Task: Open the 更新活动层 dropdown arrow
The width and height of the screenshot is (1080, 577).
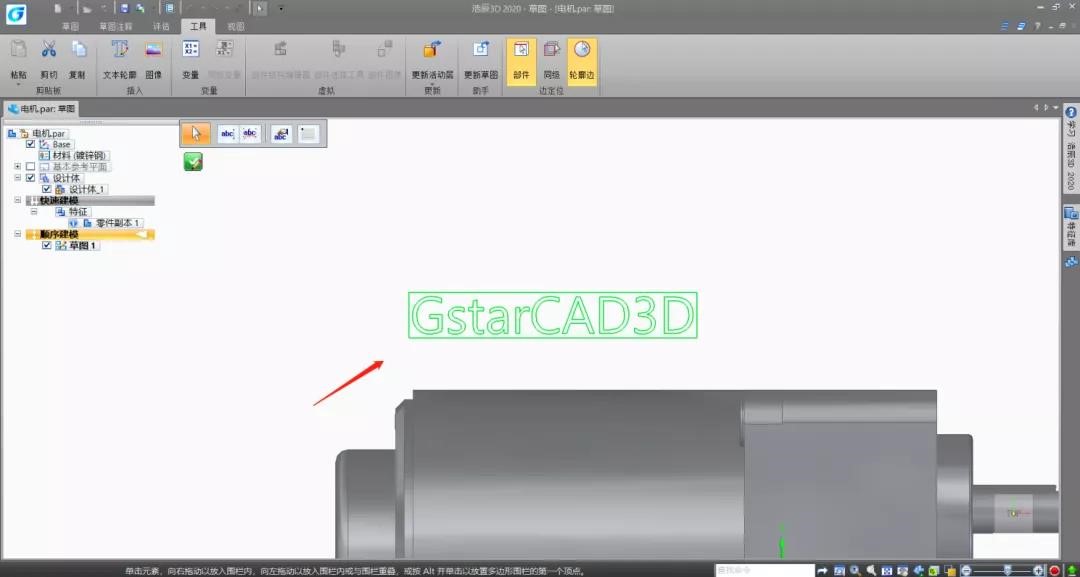Action: (432, 83)
